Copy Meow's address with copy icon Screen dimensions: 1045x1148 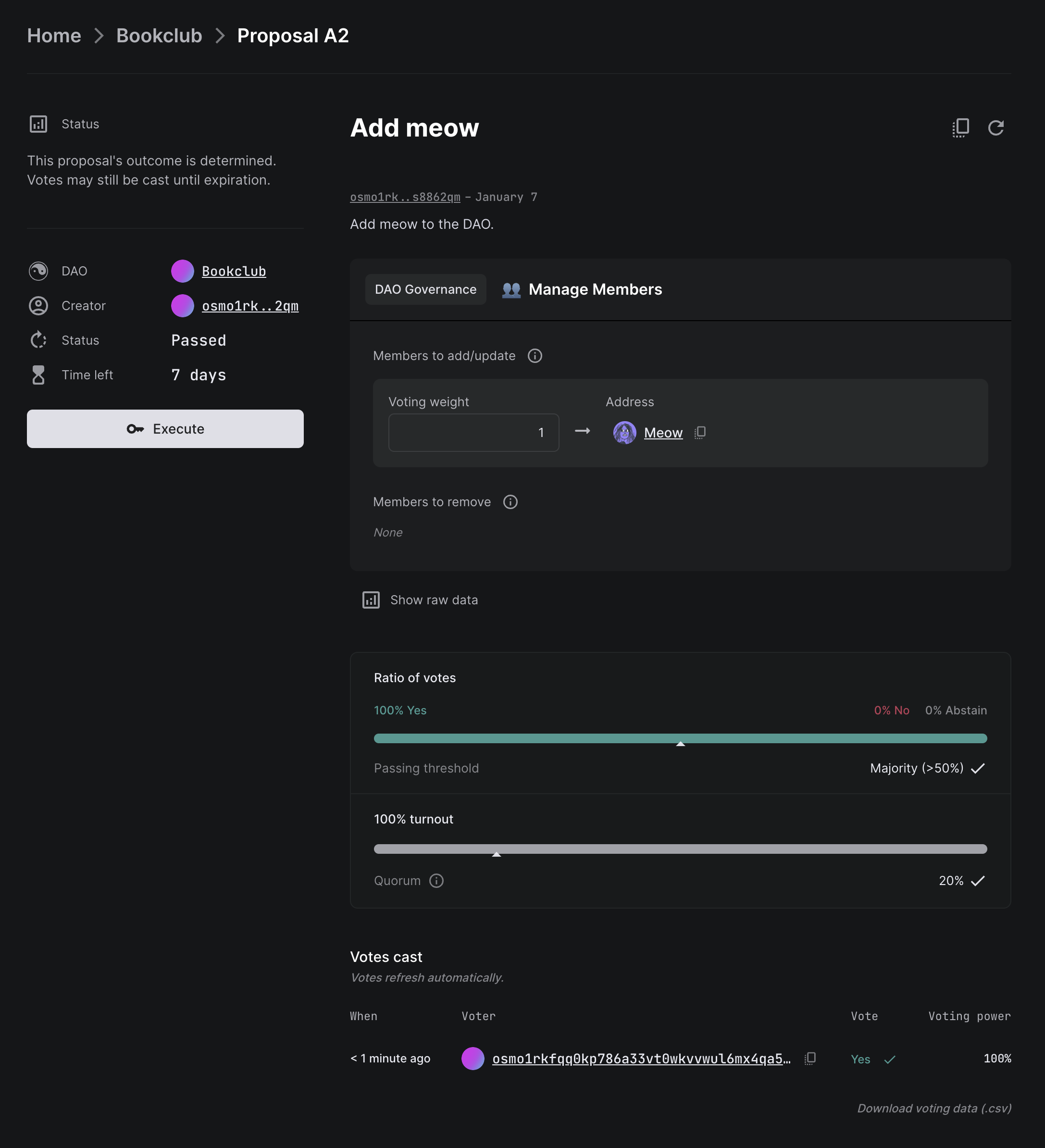point(700,433)
